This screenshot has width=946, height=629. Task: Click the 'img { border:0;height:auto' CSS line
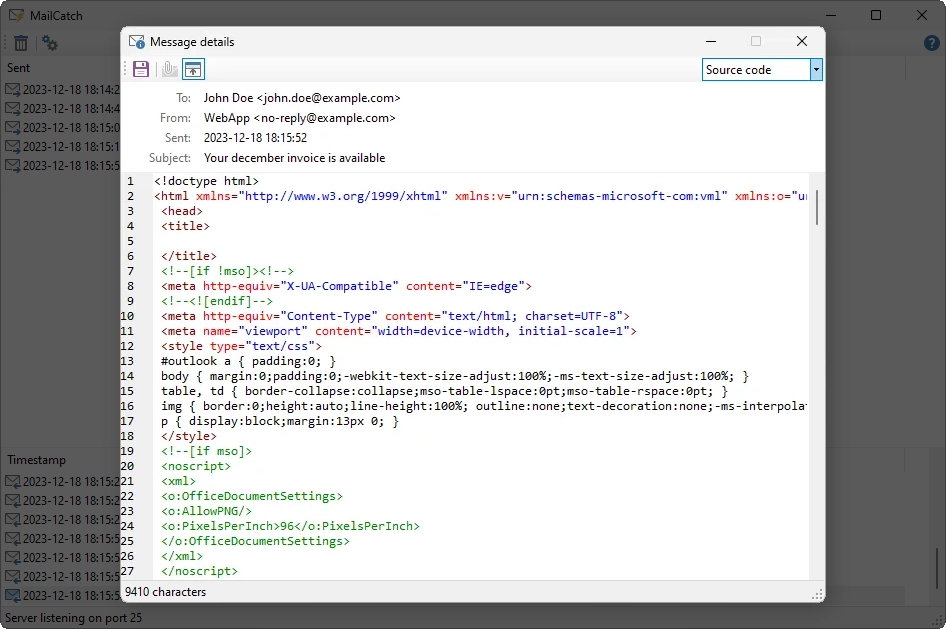click(x=484, y=406)
